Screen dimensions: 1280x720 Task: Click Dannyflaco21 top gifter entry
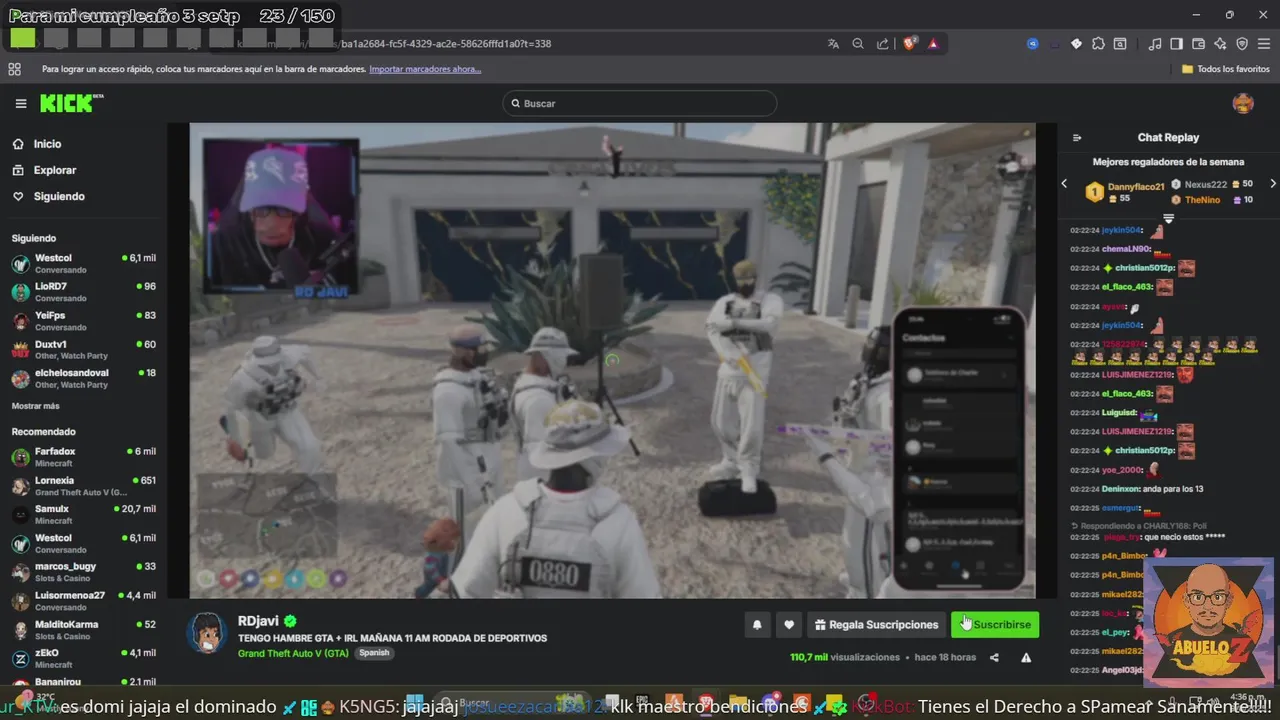click(1126, 192)
